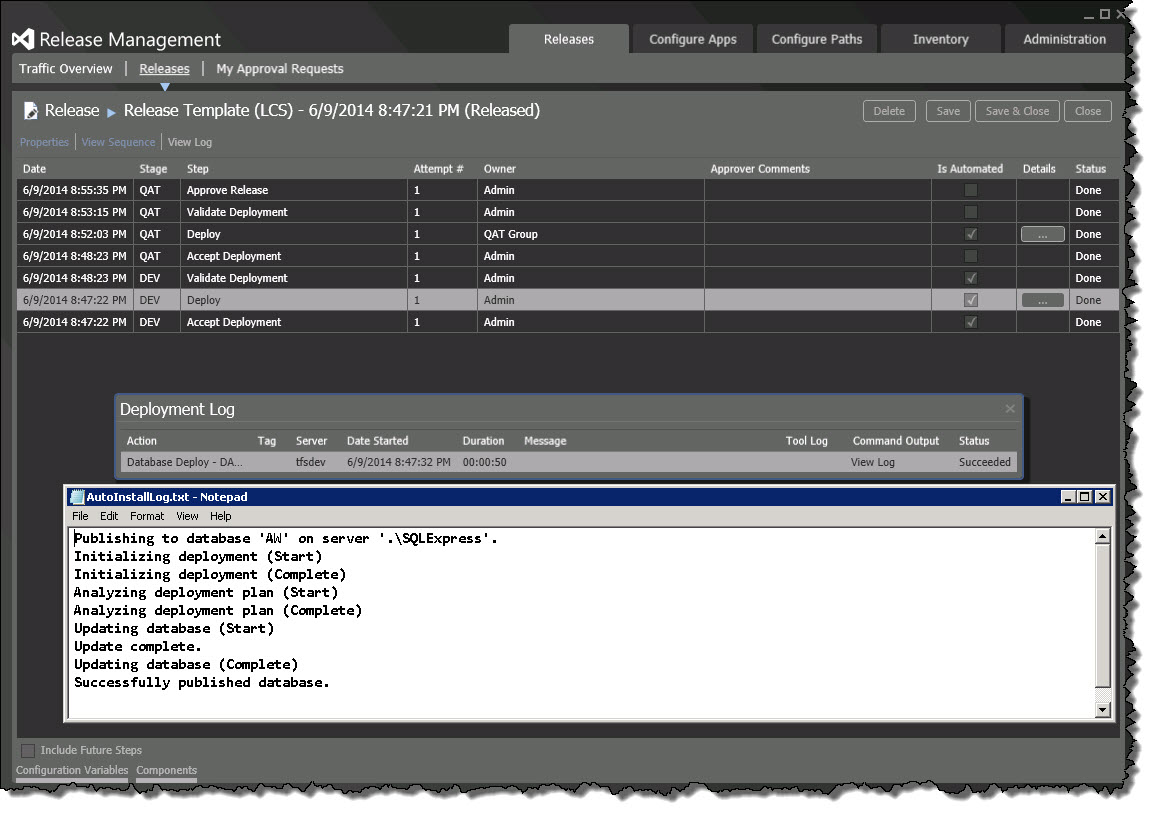1155x813 pixels.
Task: Close the Deployment Log popup
Action: tap(1010, 409)
